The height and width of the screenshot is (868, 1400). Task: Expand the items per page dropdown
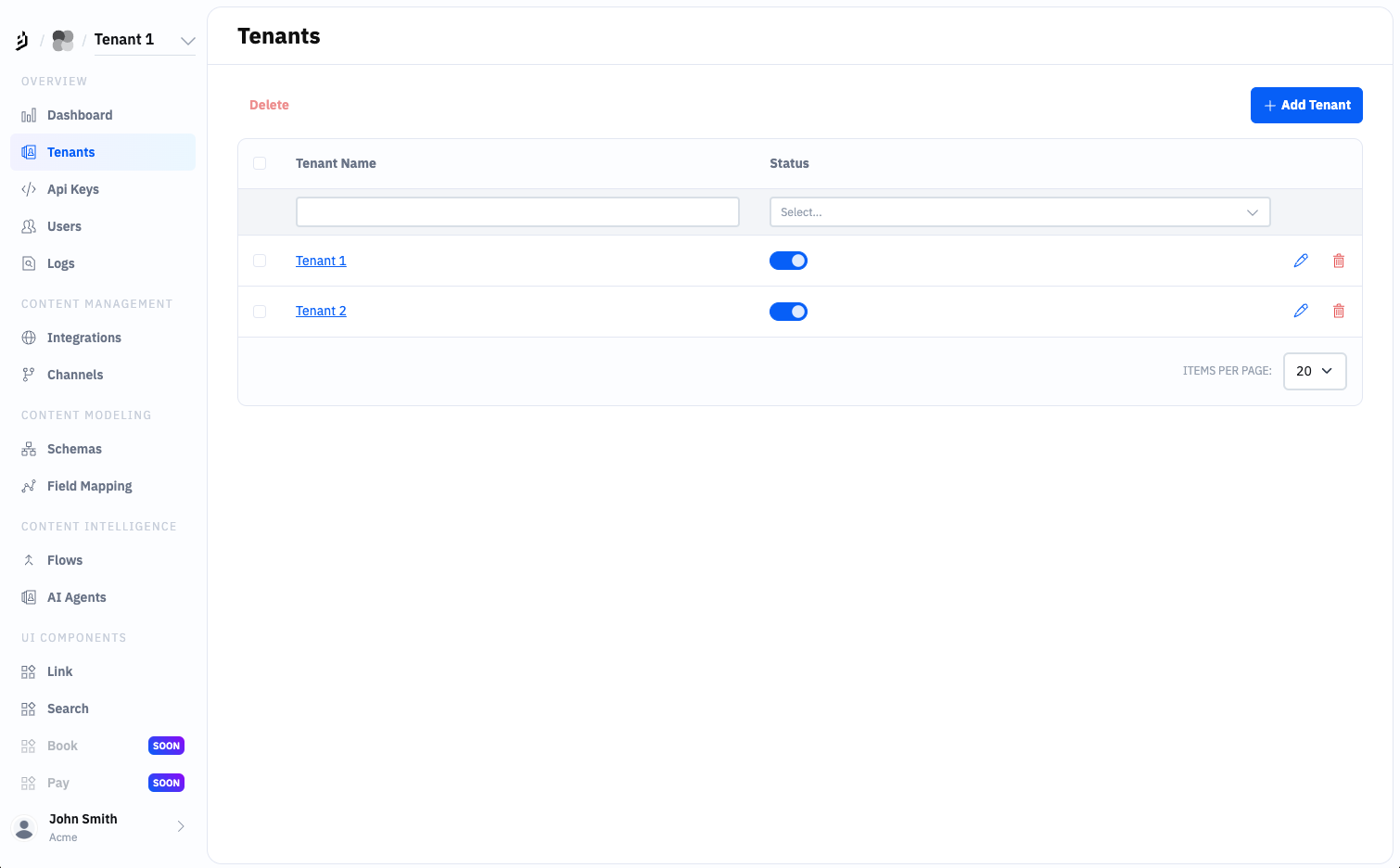1314,371
